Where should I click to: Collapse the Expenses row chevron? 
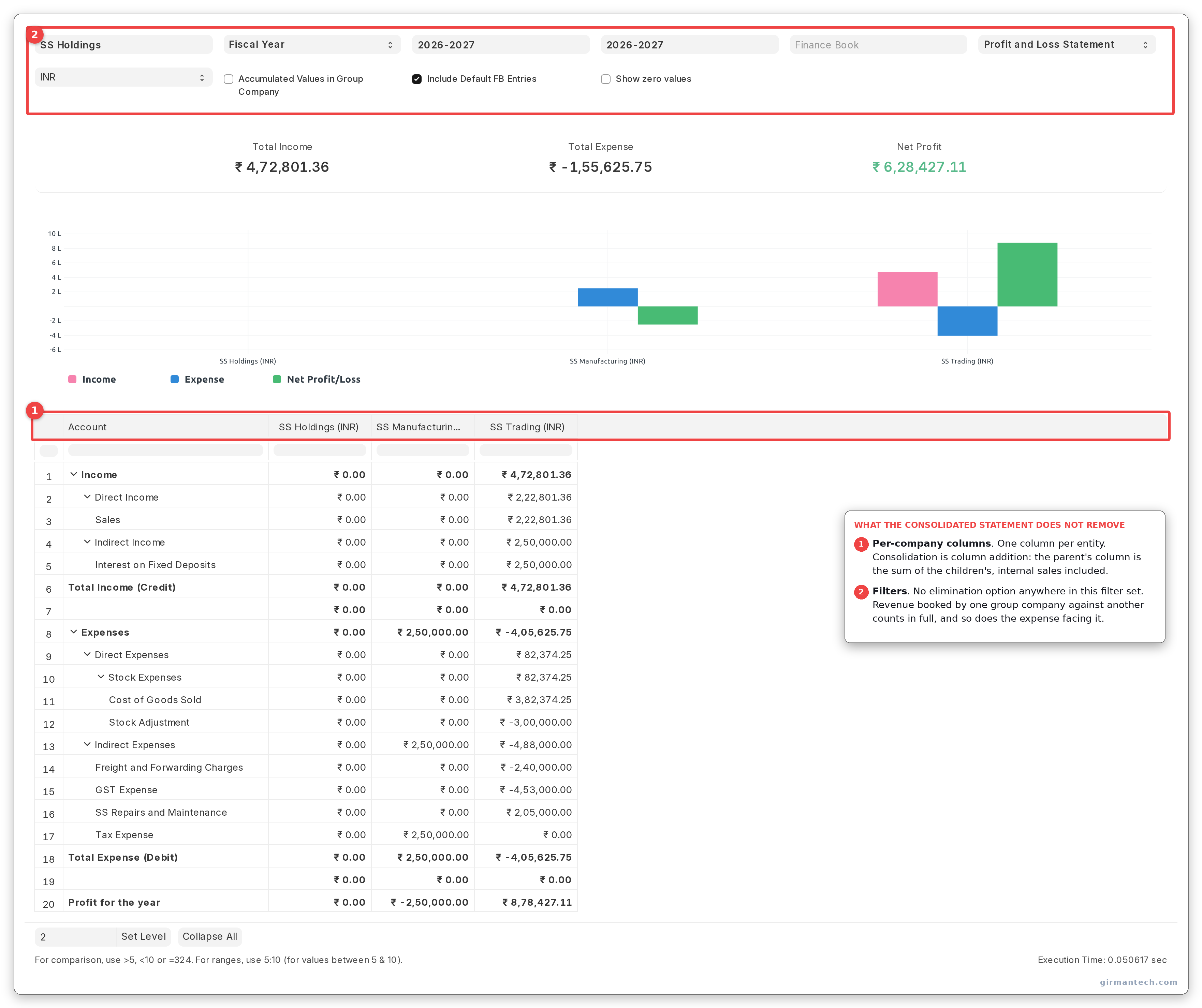pos(74,632)
